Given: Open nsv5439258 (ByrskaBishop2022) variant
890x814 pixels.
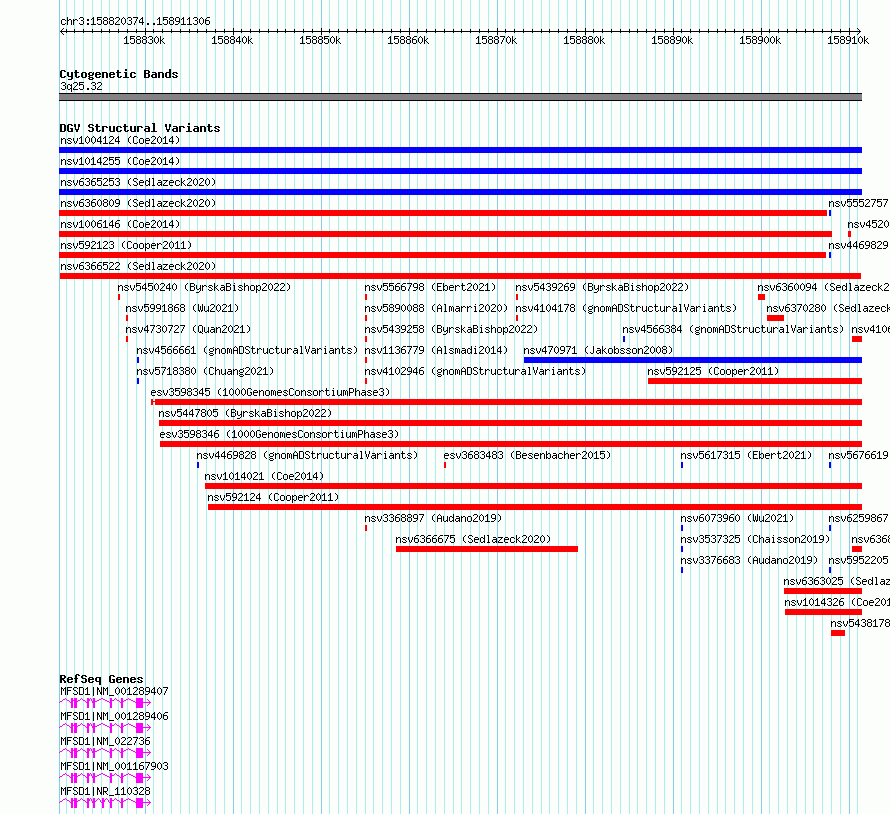Looking at the screenshot, I should (451, 329).
